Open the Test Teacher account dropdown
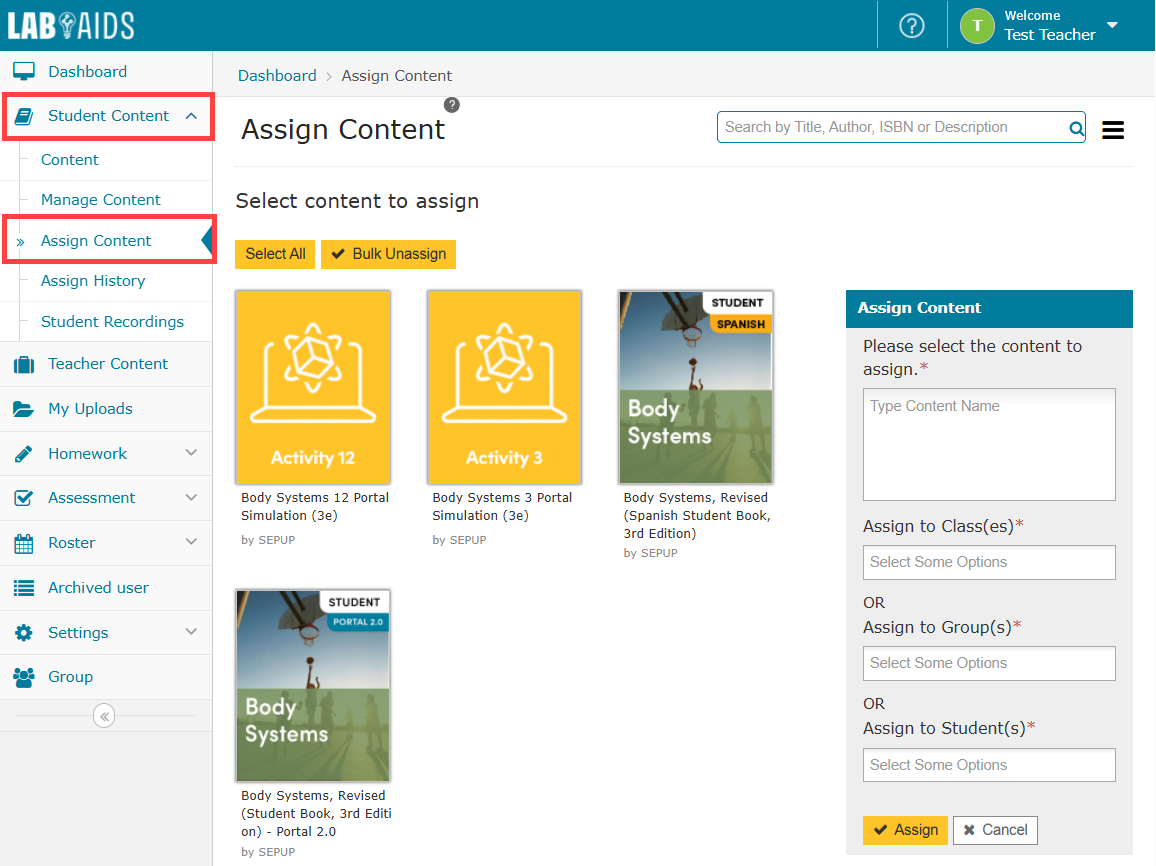 point(1112,26)
